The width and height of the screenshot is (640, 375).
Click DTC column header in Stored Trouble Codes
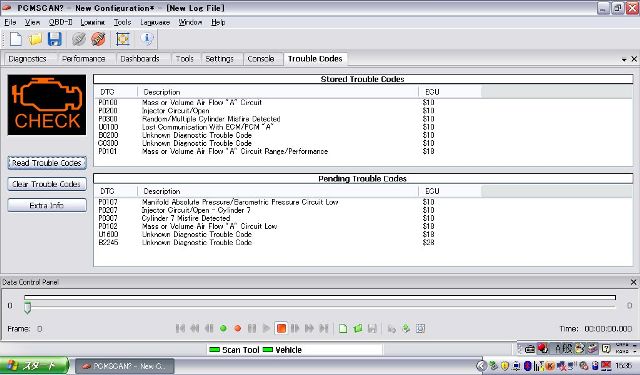pos(116,92)
